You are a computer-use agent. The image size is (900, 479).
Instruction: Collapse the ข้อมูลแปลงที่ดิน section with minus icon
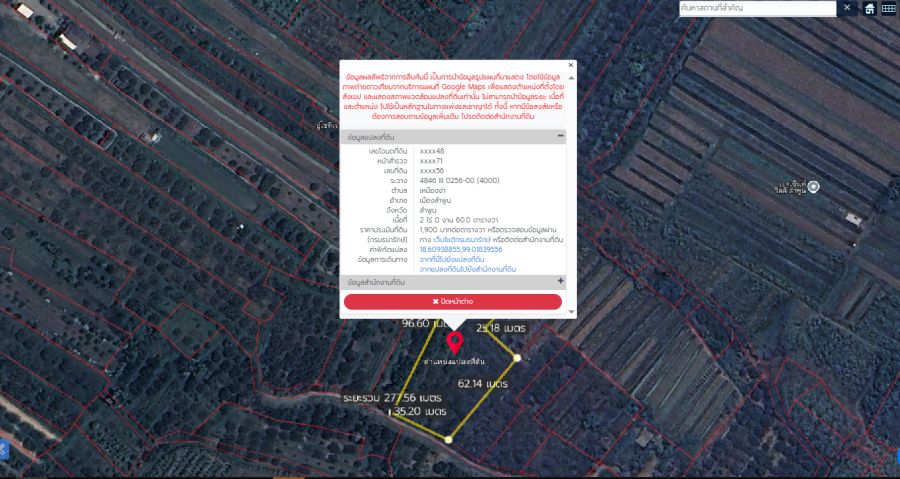[x=560, y=135]
